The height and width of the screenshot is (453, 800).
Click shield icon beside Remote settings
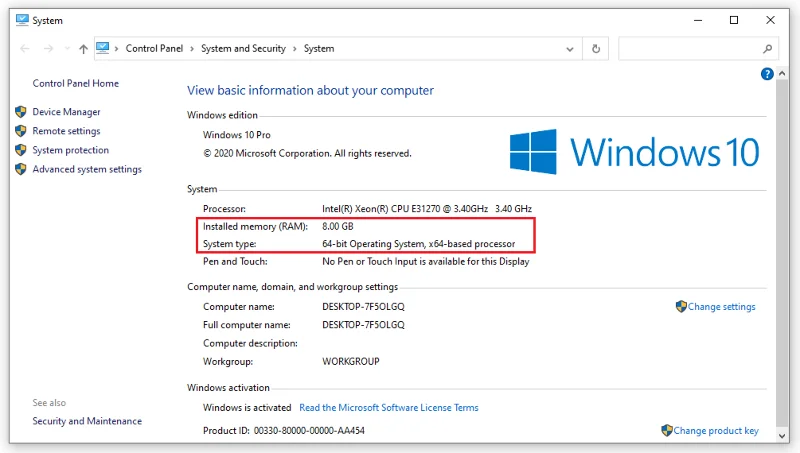click(x=20, y=131)
